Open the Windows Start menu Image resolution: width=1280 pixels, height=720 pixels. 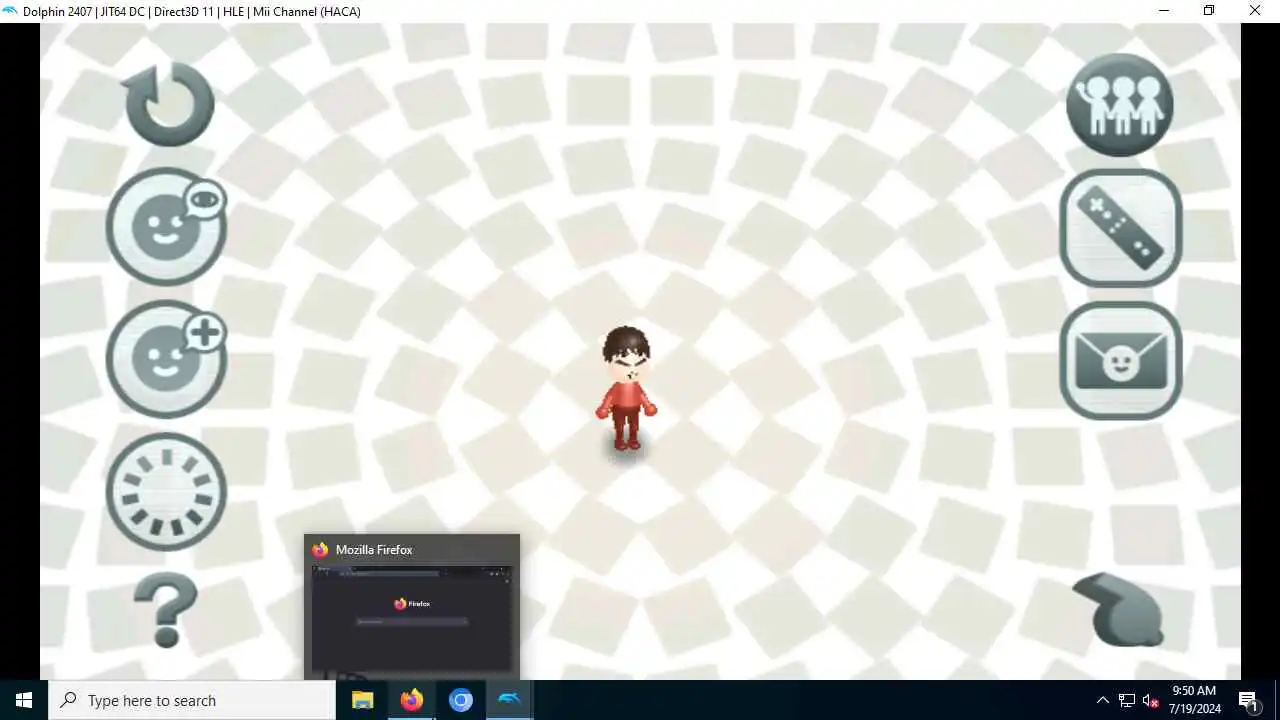[24, 700]
